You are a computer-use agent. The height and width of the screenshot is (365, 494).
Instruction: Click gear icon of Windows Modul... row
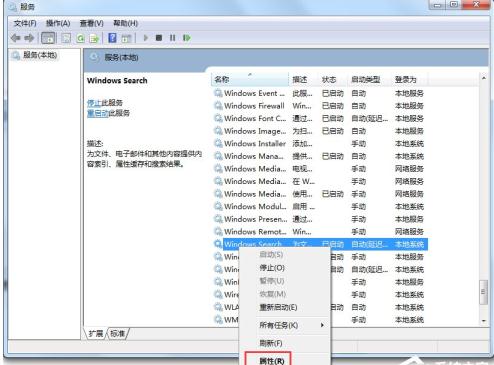coord(218,206)
